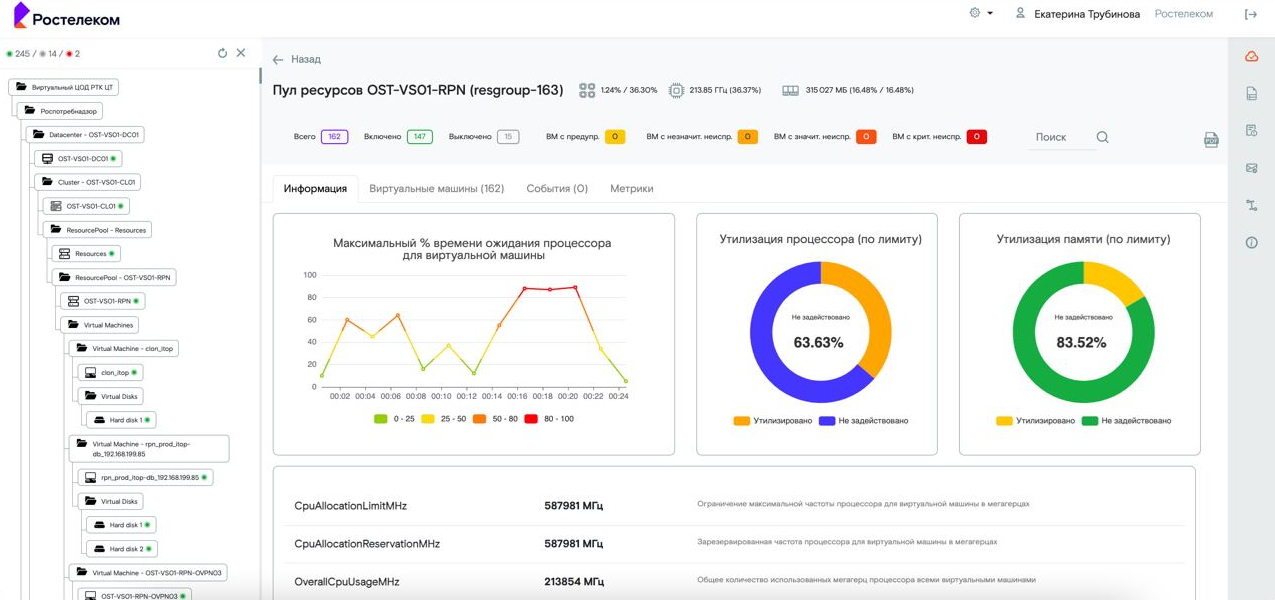Toggle processor chart's Утилизировано legend item
1275x600 pixels.
coord(773,421)
